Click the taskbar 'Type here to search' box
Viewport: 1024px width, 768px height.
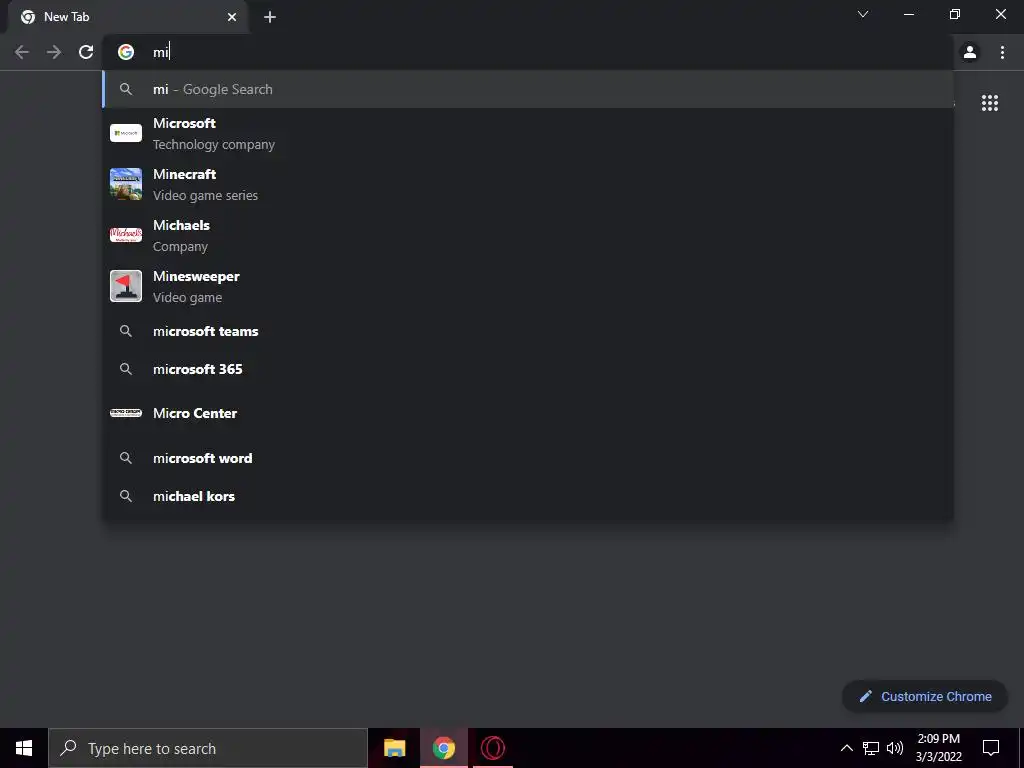[x=208, y=748]
